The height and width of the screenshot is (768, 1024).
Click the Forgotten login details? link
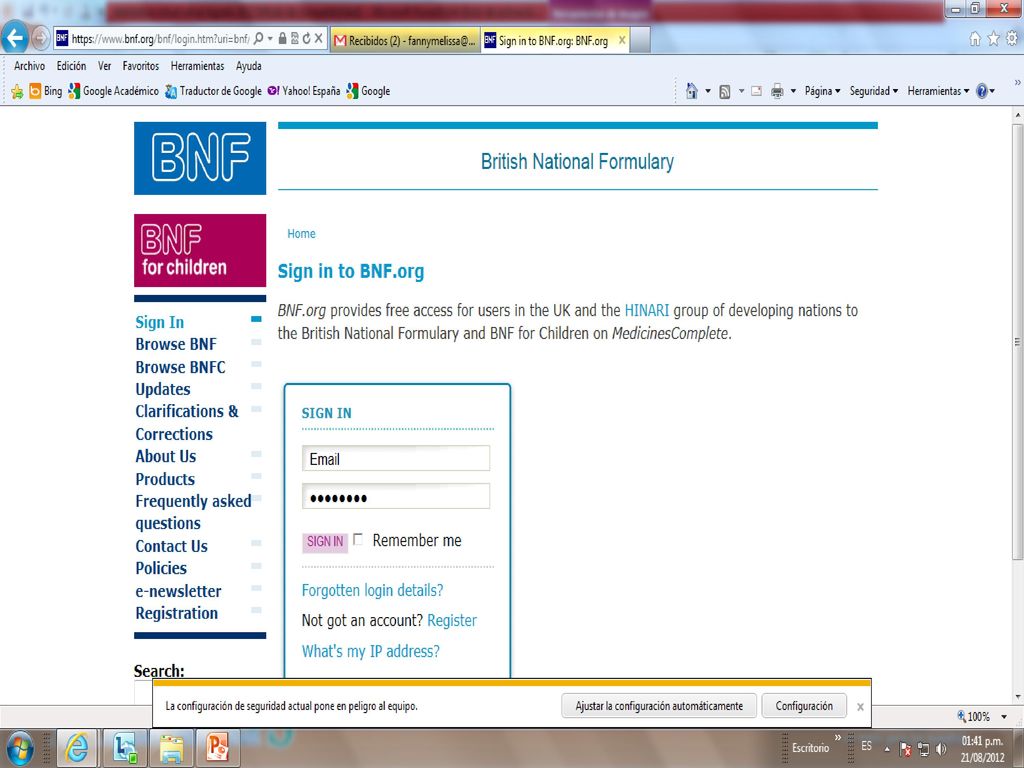click(372, 590)
